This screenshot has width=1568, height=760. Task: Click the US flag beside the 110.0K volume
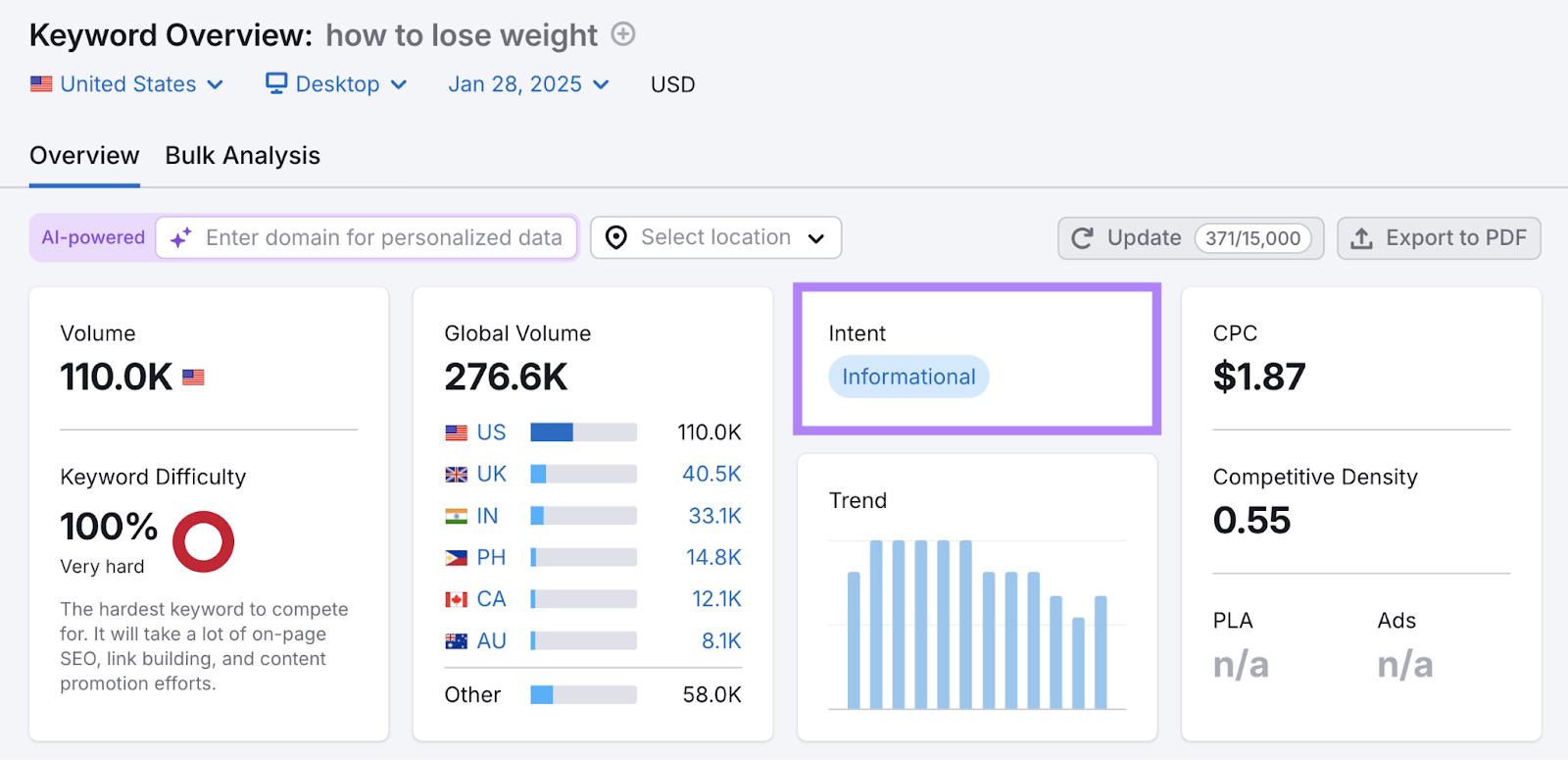point(193,376)
